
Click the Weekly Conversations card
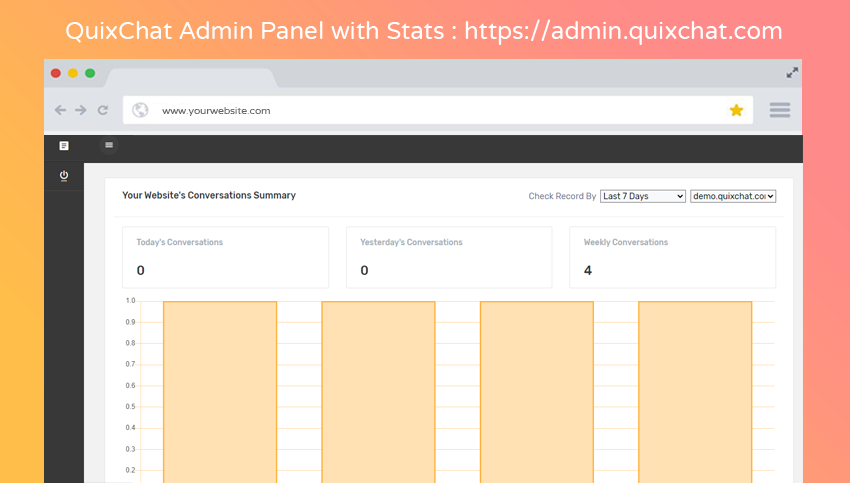tap(672, 257)
